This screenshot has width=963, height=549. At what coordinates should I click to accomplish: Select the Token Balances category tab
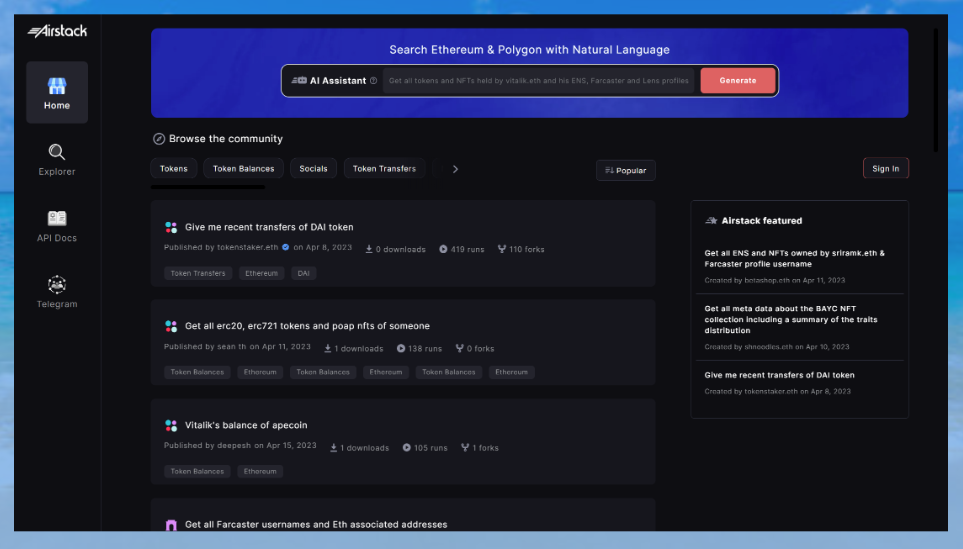(244, 169)
